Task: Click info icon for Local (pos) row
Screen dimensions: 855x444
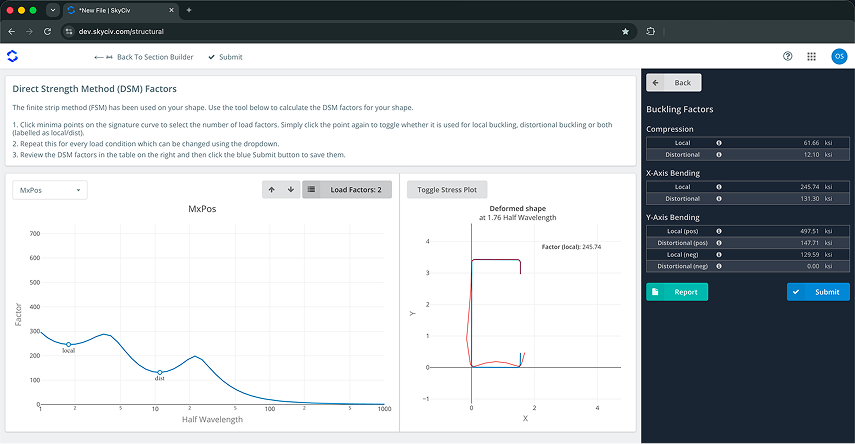Action: (x=719, y=231)
